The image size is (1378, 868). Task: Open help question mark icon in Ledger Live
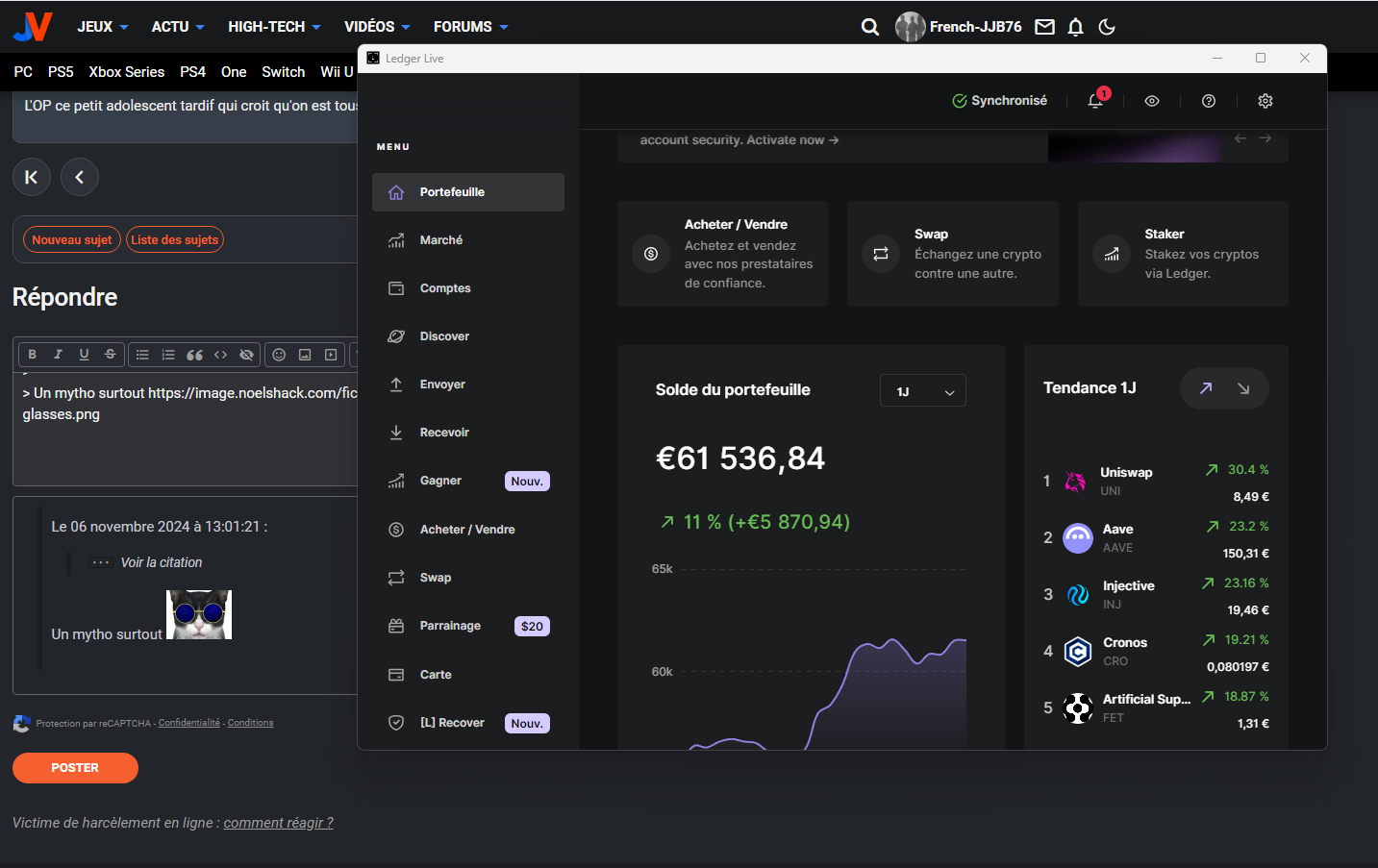coord(1209,101)
